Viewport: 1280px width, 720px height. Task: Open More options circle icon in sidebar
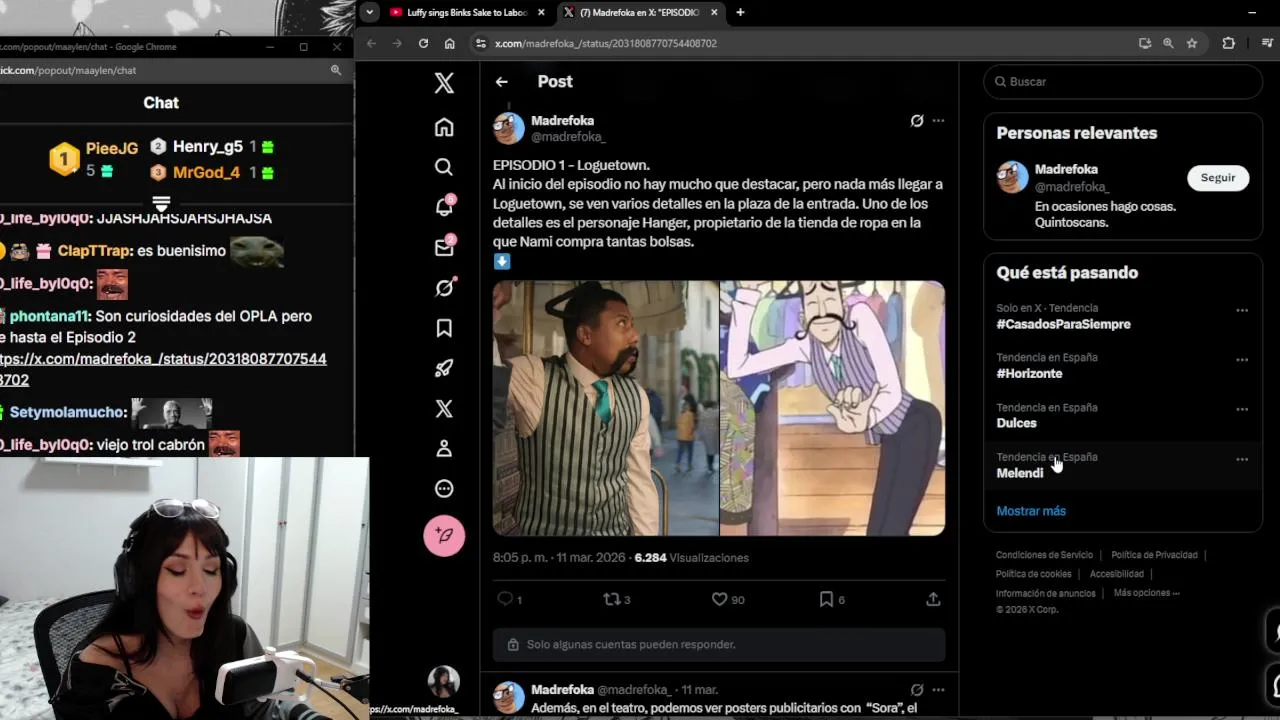pyautogui.click(x=444, y=489)
